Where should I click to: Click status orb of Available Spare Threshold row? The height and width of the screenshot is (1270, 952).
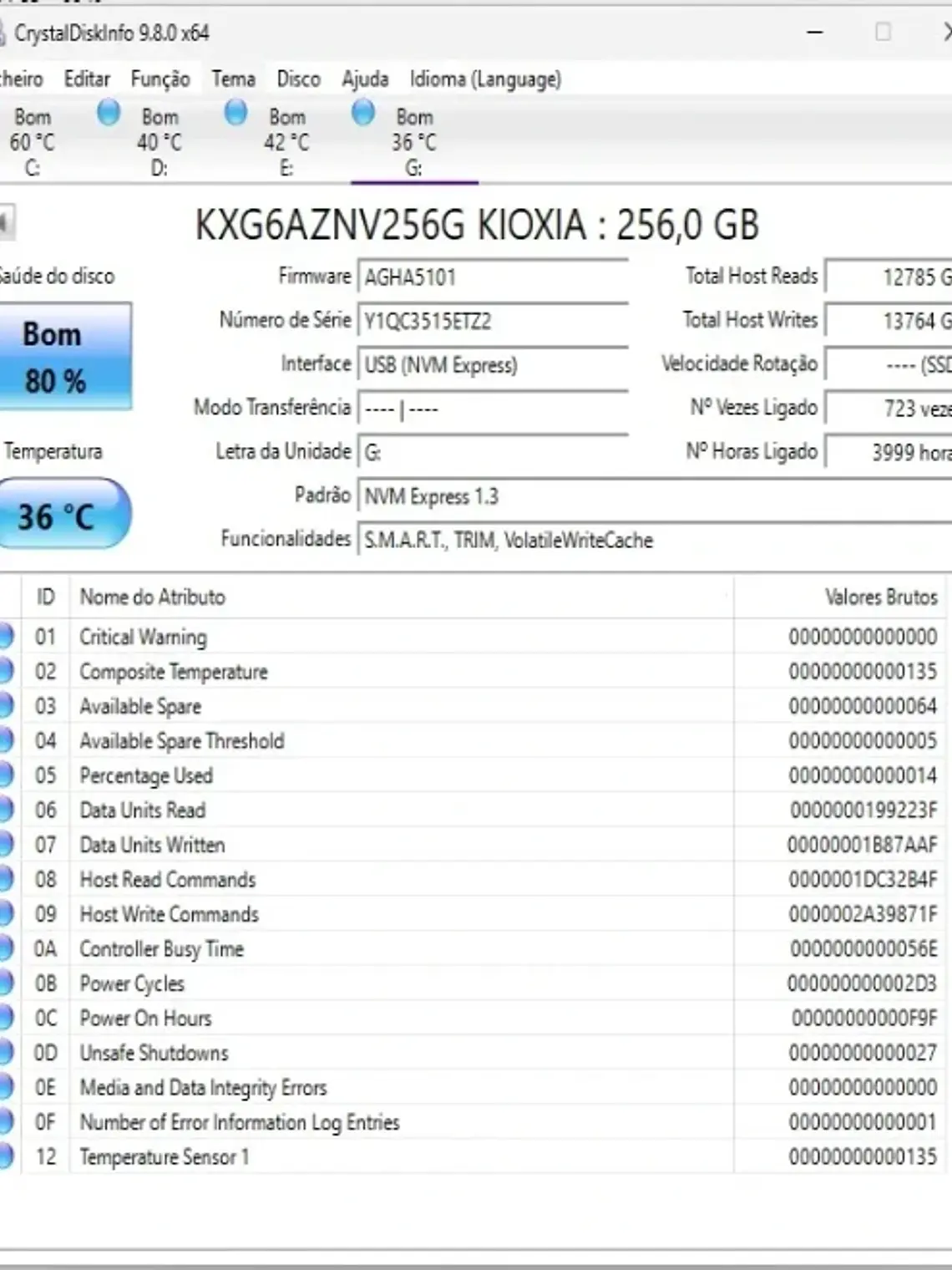pyautogui.click(x=5, y=740)
